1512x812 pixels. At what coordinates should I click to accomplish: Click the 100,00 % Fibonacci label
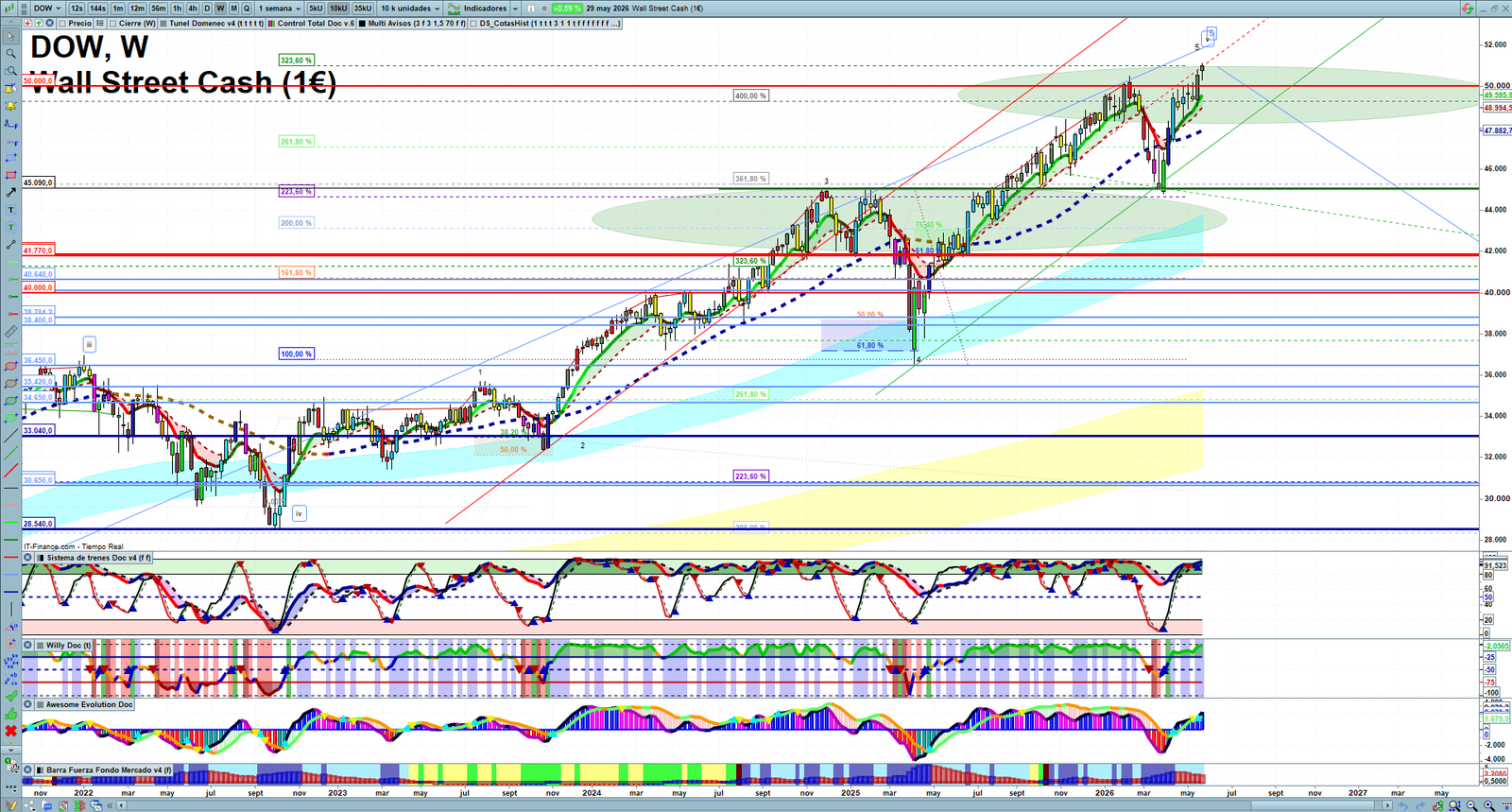[x=296, y=354]
